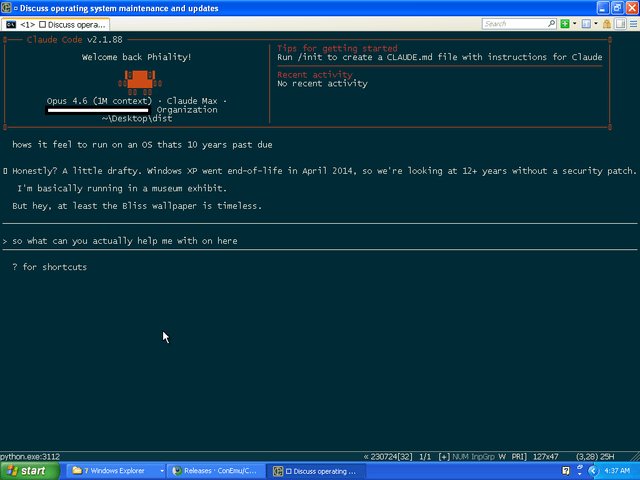Click the ConEmu icon in the title bar
Screen dimensions: 640x480
(x=6, y=7)
